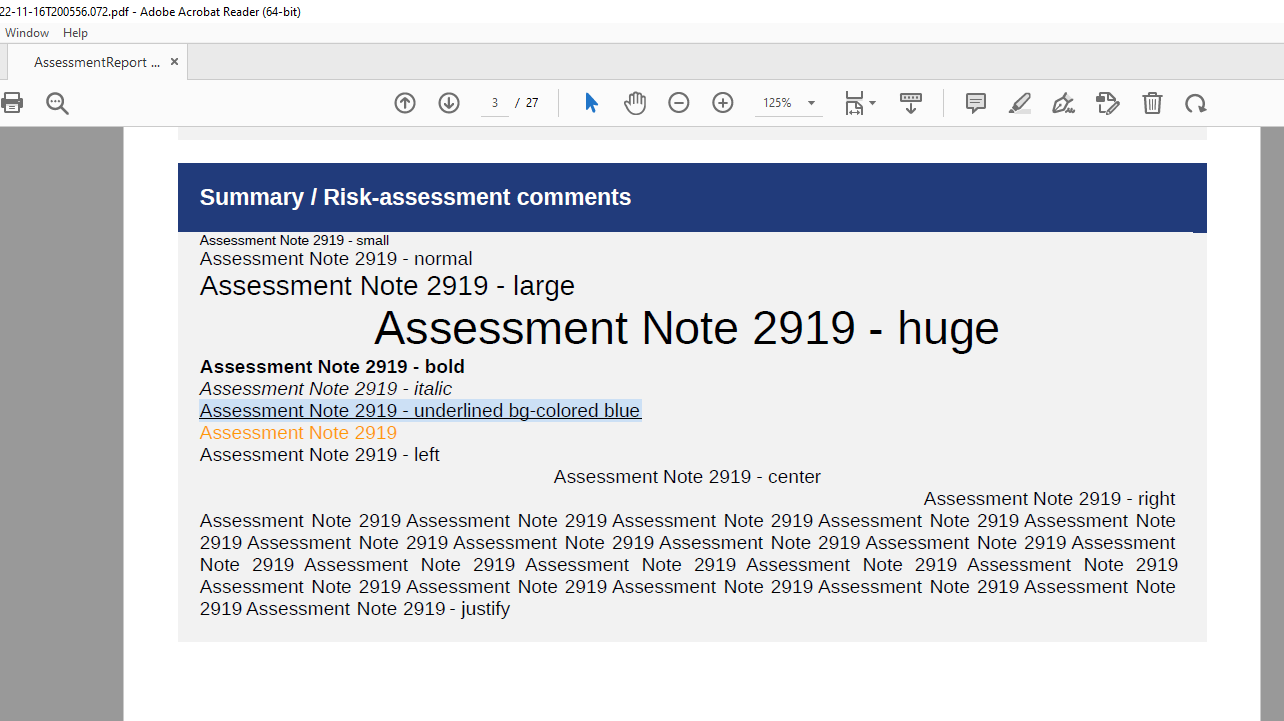Click the trash Delete icon
The image size is (1284, 721).
click(x=1152, y=103)
